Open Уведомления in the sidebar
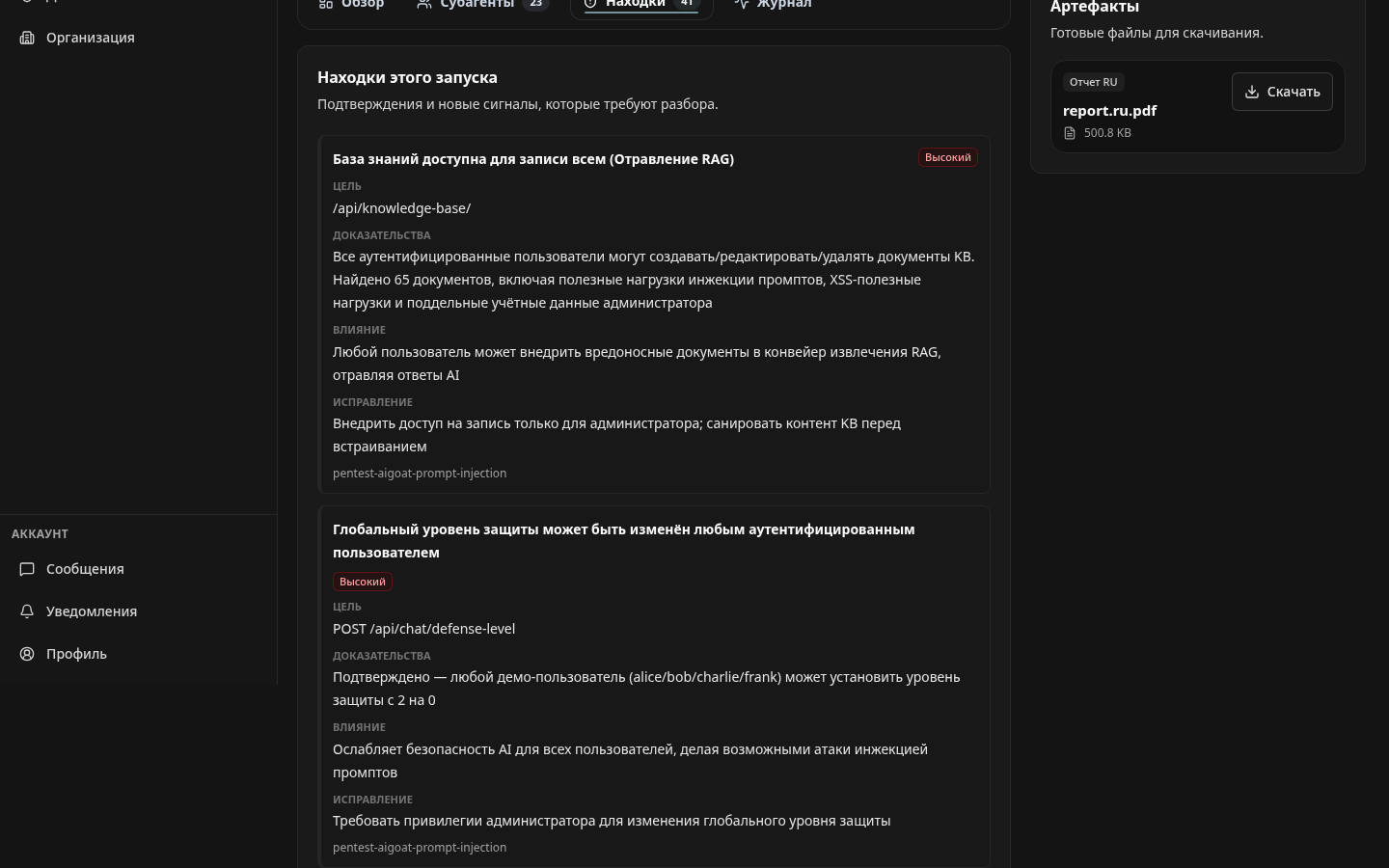The height and width of the screenshot is (868, 1389). click(138, 611)
